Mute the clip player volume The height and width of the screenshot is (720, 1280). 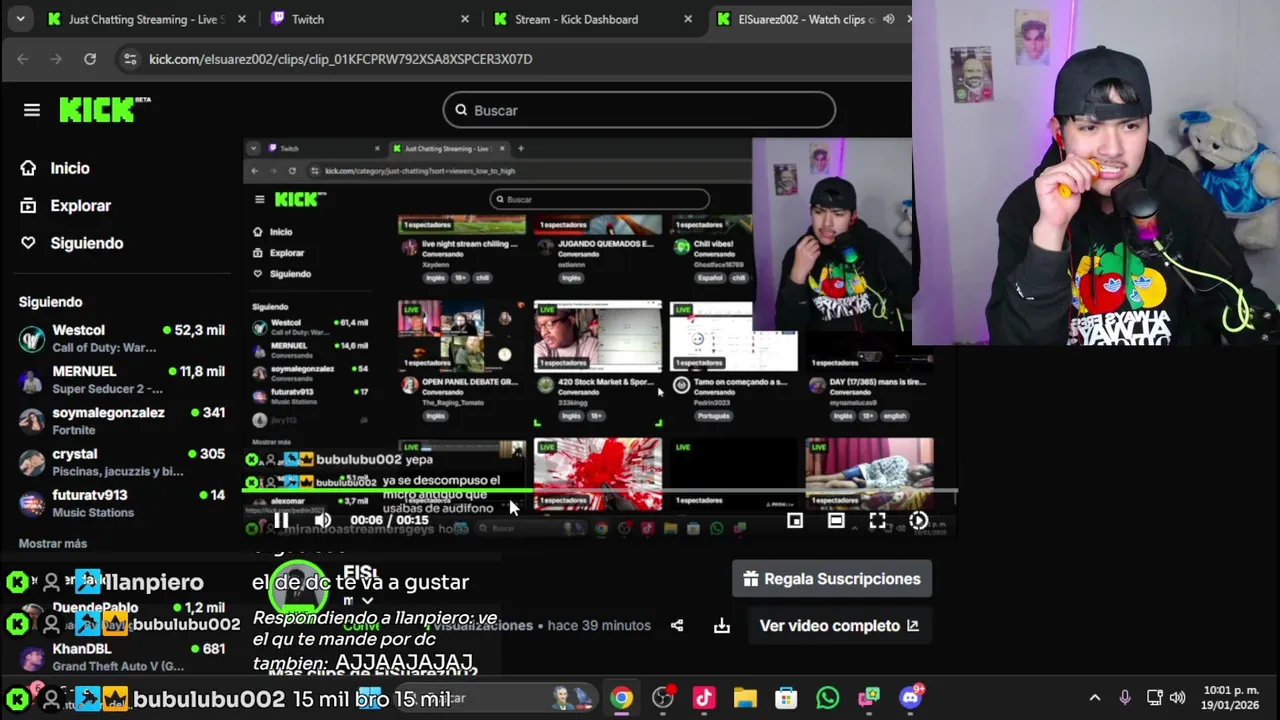click(x=322, y=520)
